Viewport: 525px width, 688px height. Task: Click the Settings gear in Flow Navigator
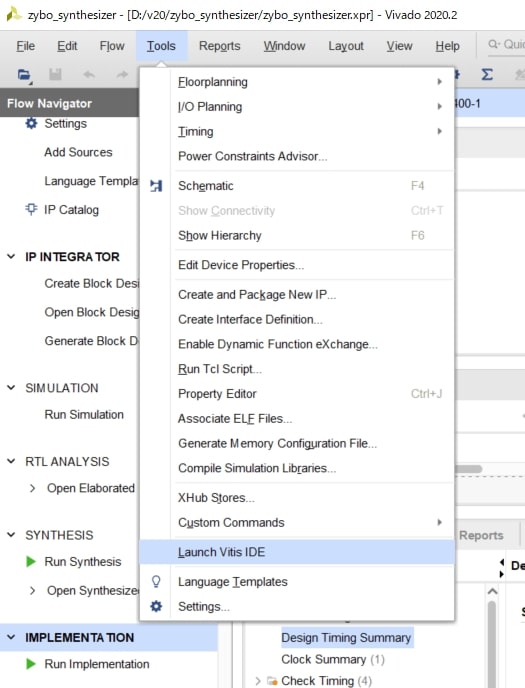31,123
